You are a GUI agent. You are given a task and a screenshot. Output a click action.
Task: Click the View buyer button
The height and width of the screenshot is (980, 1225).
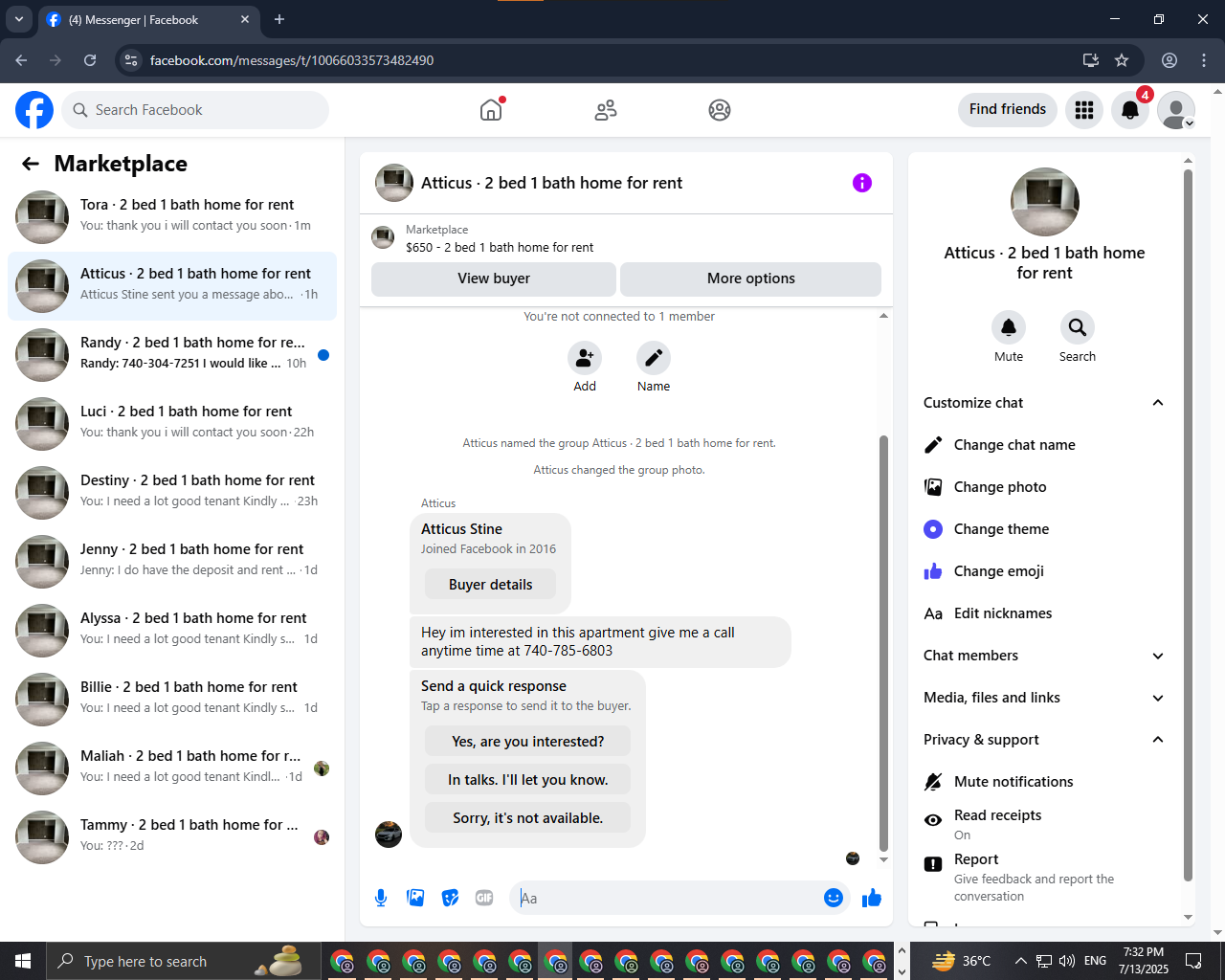coord(494,278)
